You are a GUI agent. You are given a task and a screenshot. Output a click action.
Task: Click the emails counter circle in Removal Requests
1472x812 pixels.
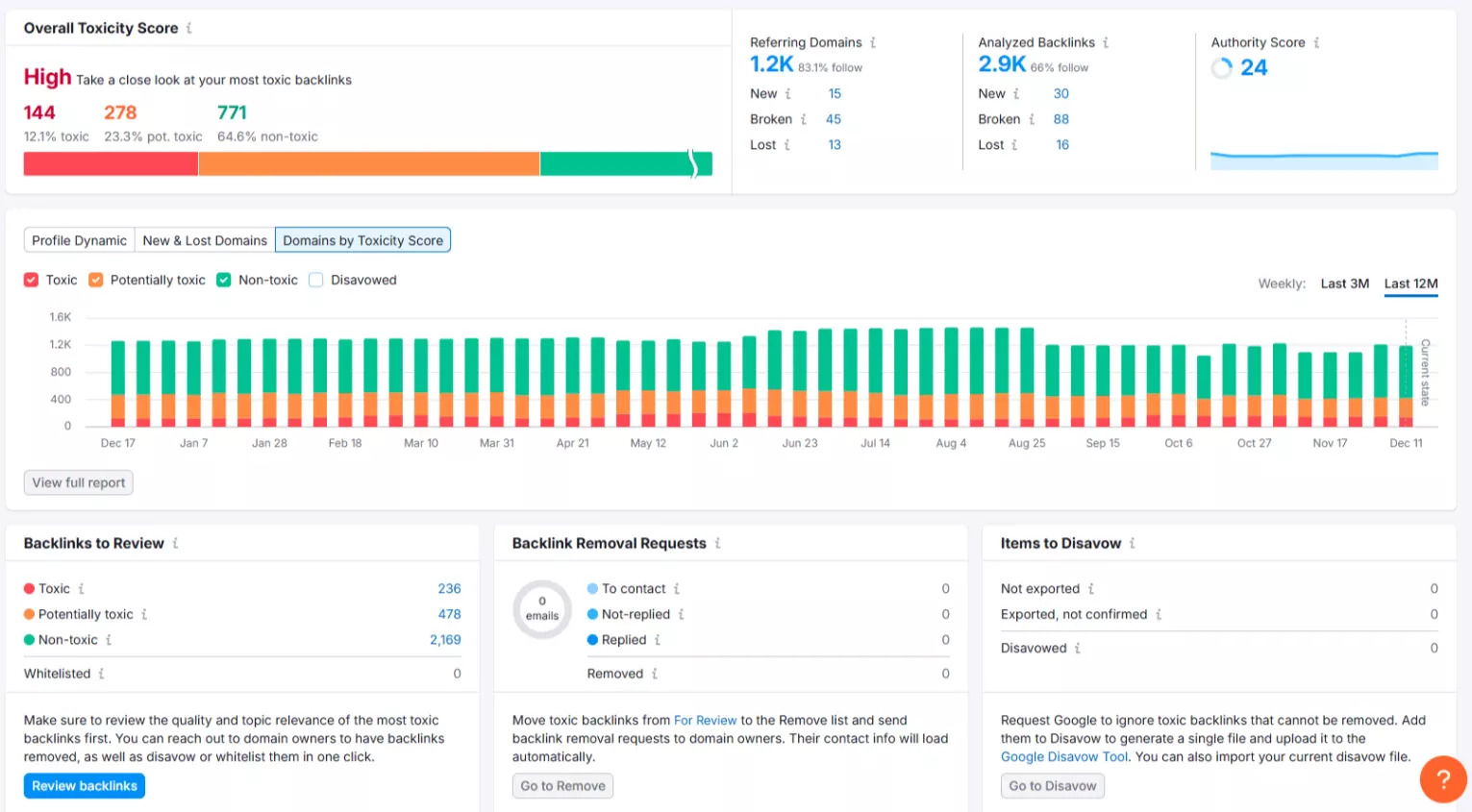tap(541, 609)
